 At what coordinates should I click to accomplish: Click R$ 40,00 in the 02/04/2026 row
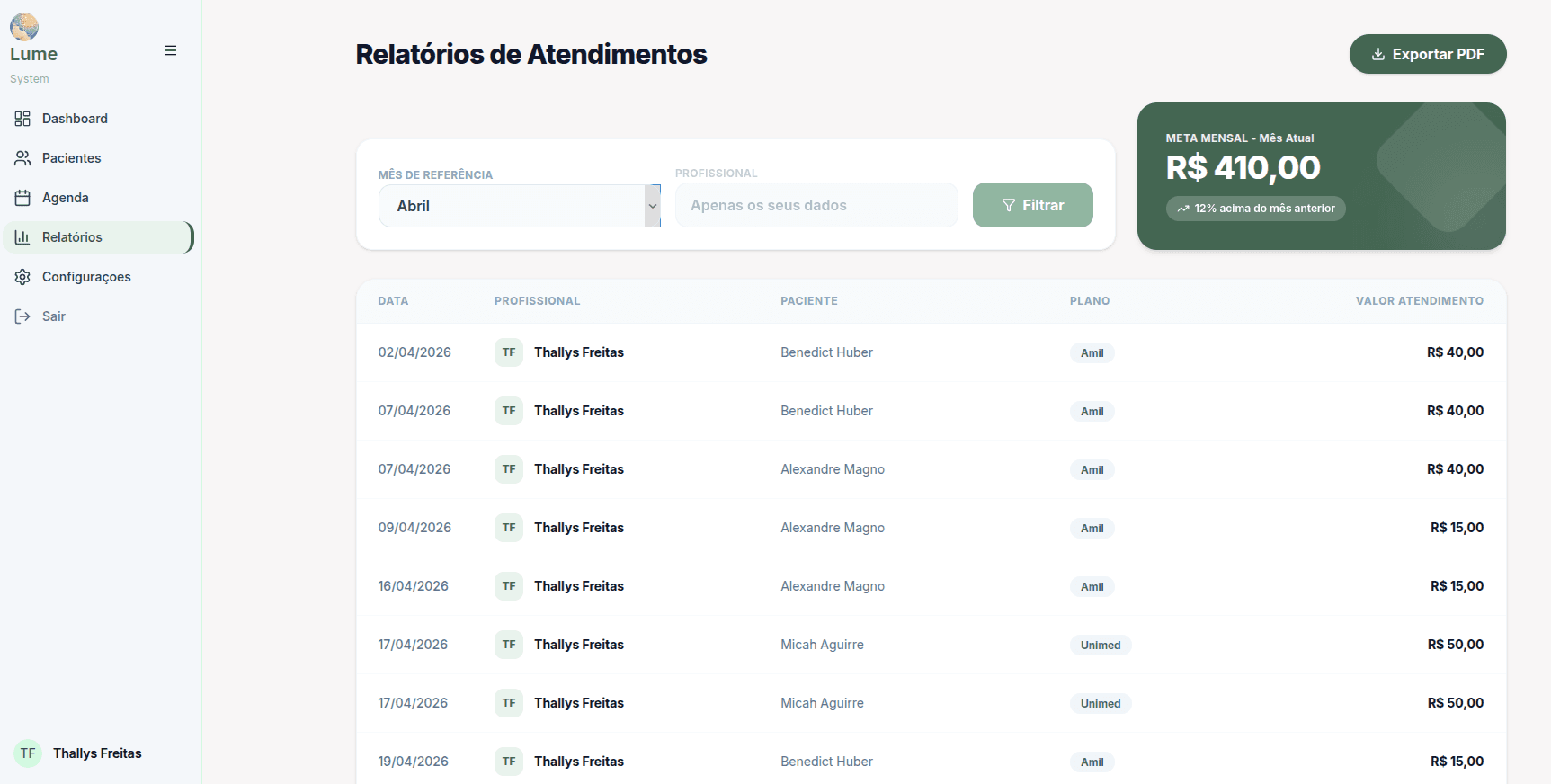1455,352
